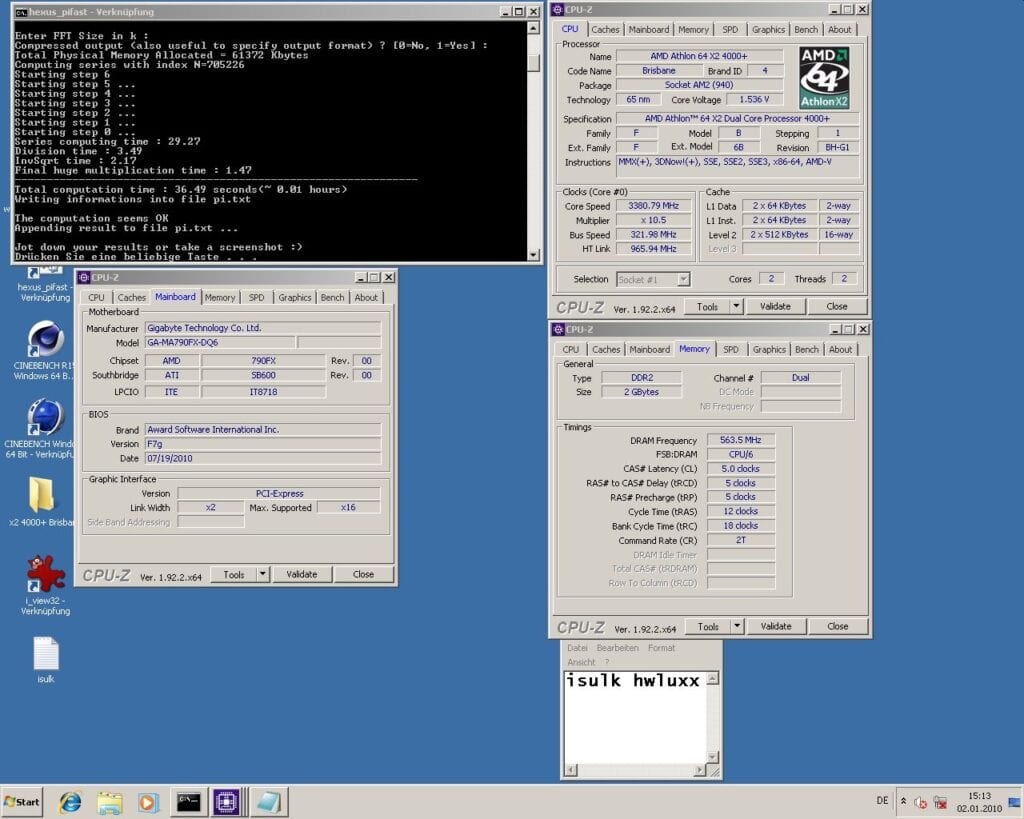Image resolution: width=1024 pixels, height=819 pixels.
Task: Click the network icon in the system tray
Action: pyautogui.click(x=940, y=802)
